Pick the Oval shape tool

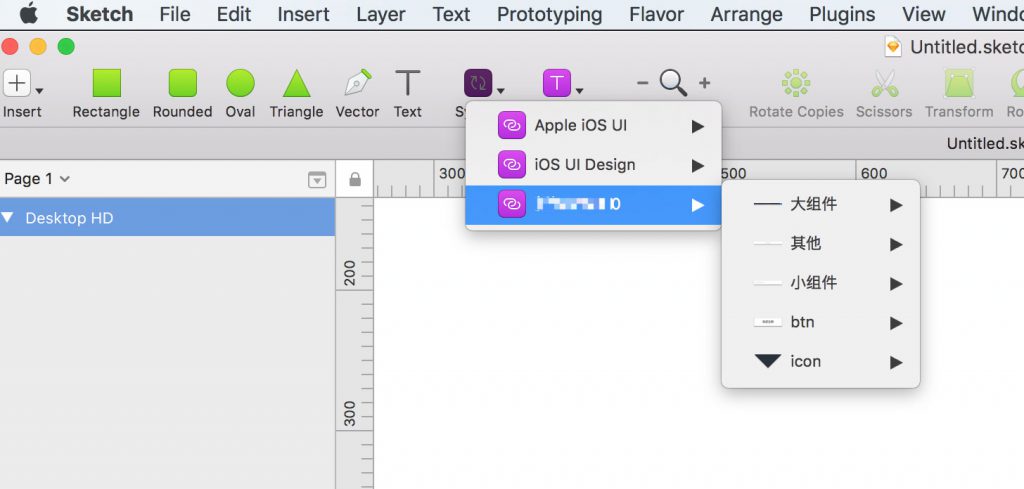coord(240,84)
